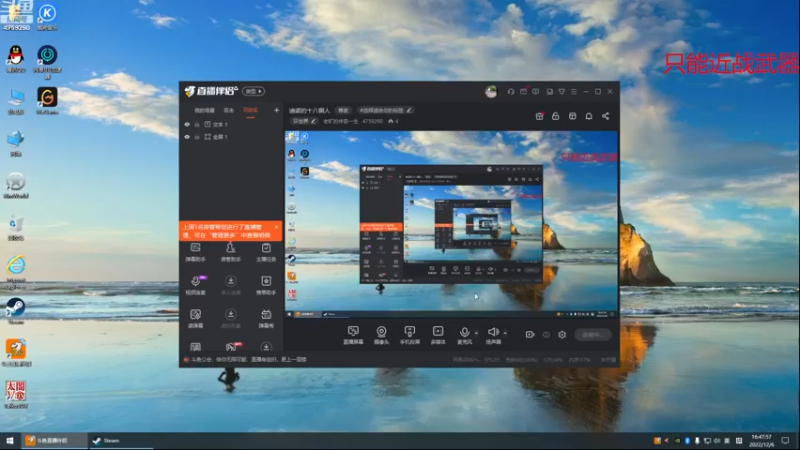
Task: Expand speaker options arrow
Action: [x=505, y=333]
